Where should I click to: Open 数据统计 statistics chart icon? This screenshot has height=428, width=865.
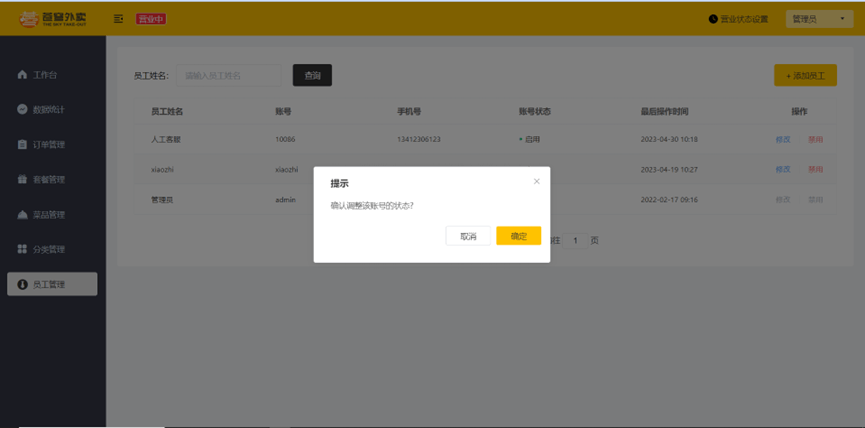pos(22,109)
